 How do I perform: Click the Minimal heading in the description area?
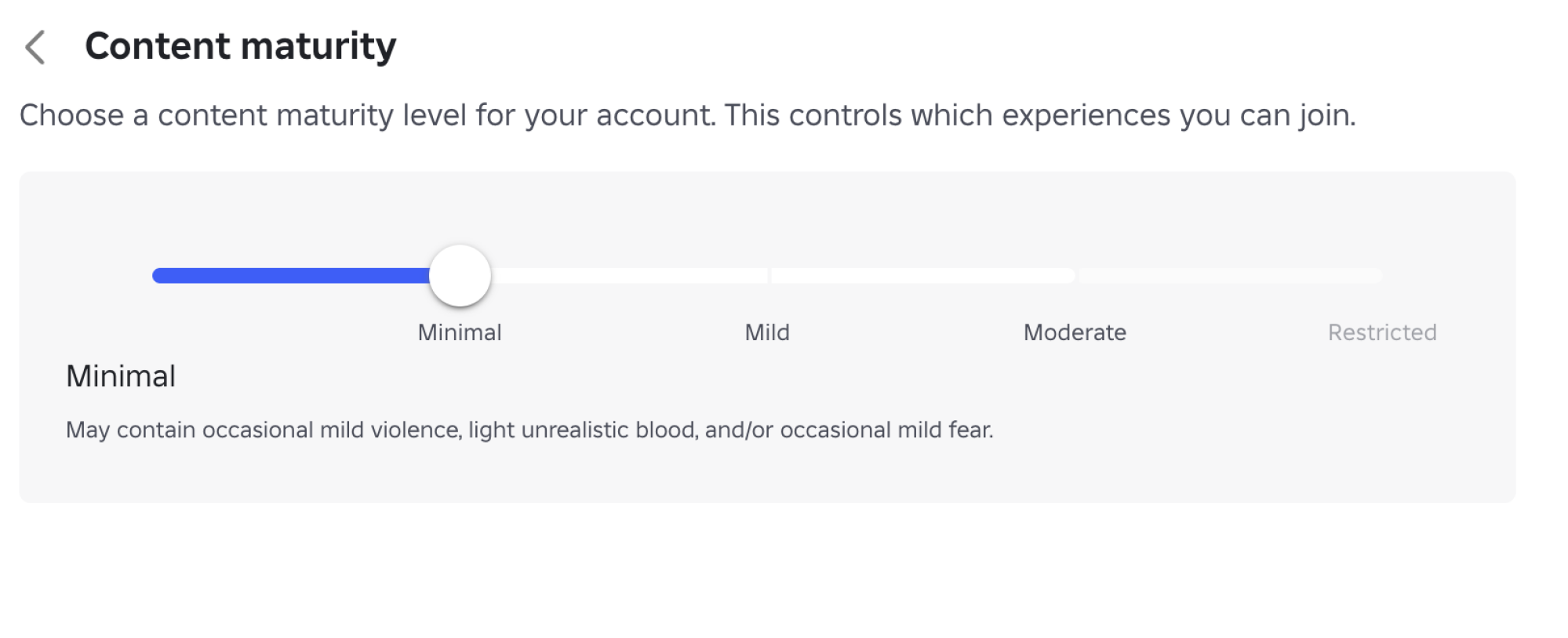[x=120, y=376]
